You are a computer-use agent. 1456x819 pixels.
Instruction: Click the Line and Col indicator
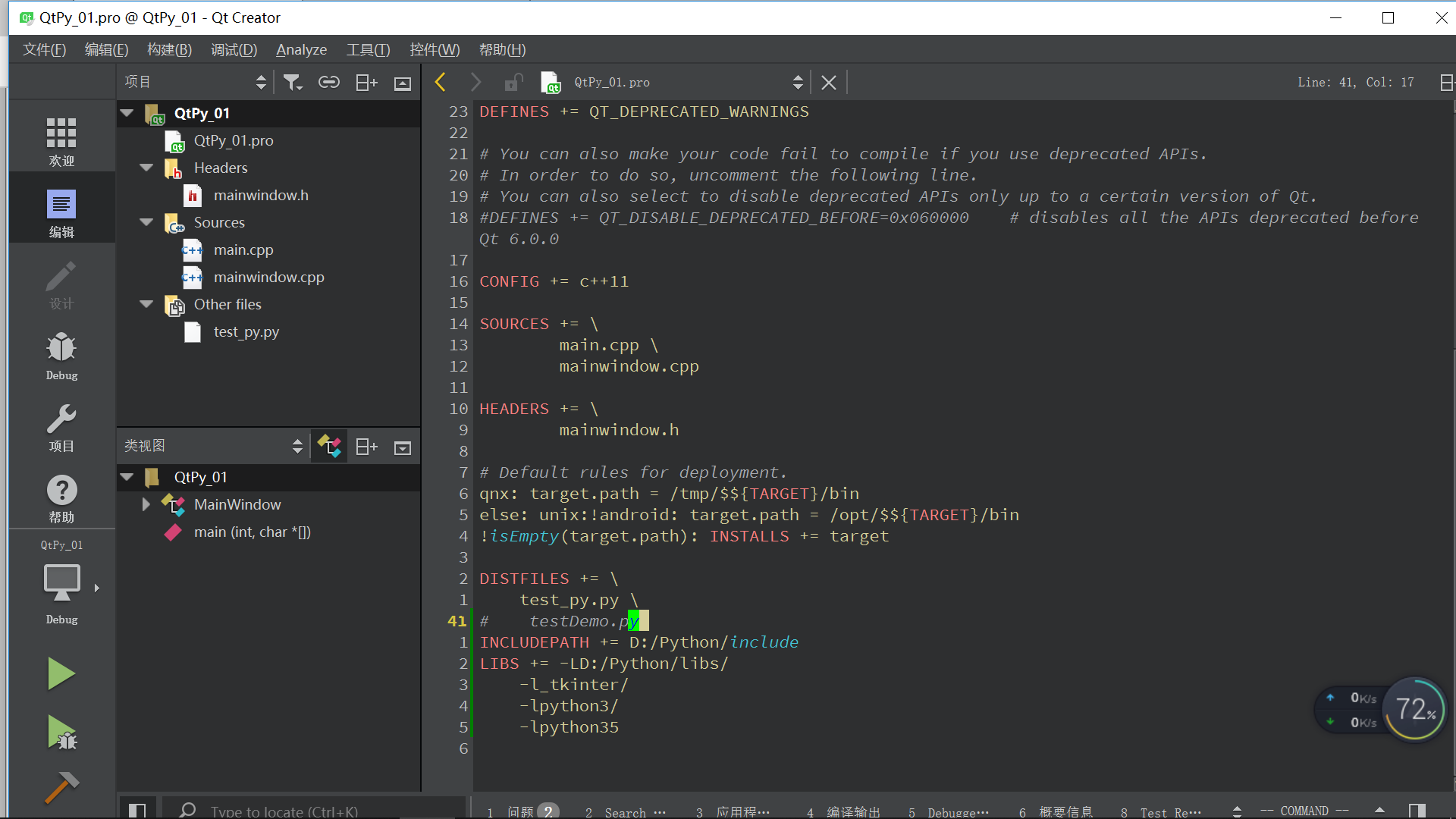(1355, 82)
